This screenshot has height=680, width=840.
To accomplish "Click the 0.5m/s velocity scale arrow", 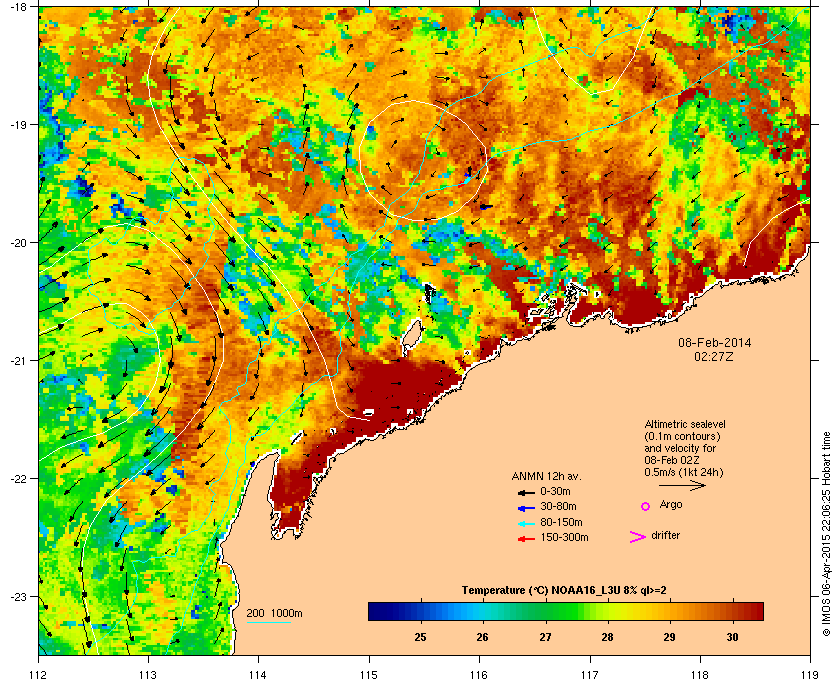I will pos(682,485).
